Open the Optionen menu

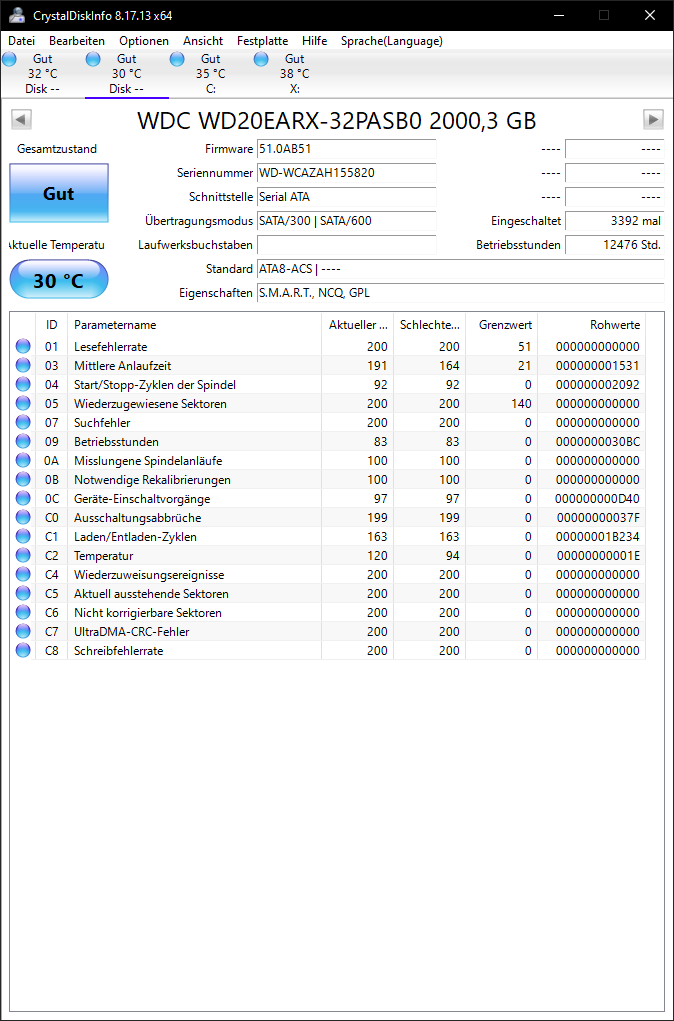[144, 41]
